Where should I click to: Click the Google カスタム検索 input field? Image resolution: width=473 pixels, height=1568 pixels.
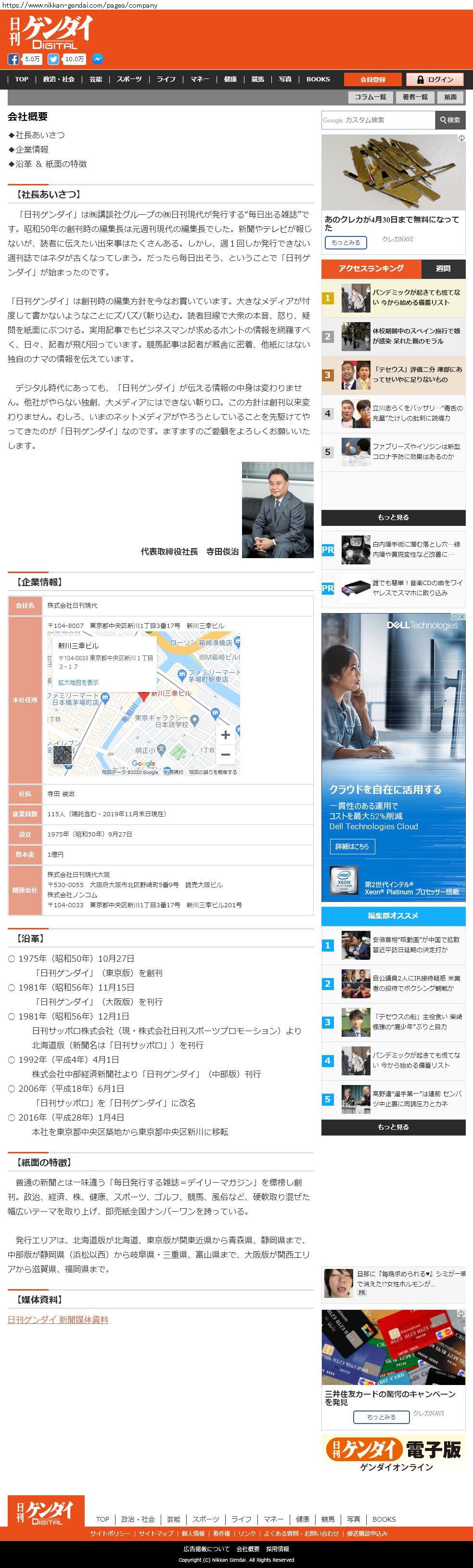pos(378,120)
